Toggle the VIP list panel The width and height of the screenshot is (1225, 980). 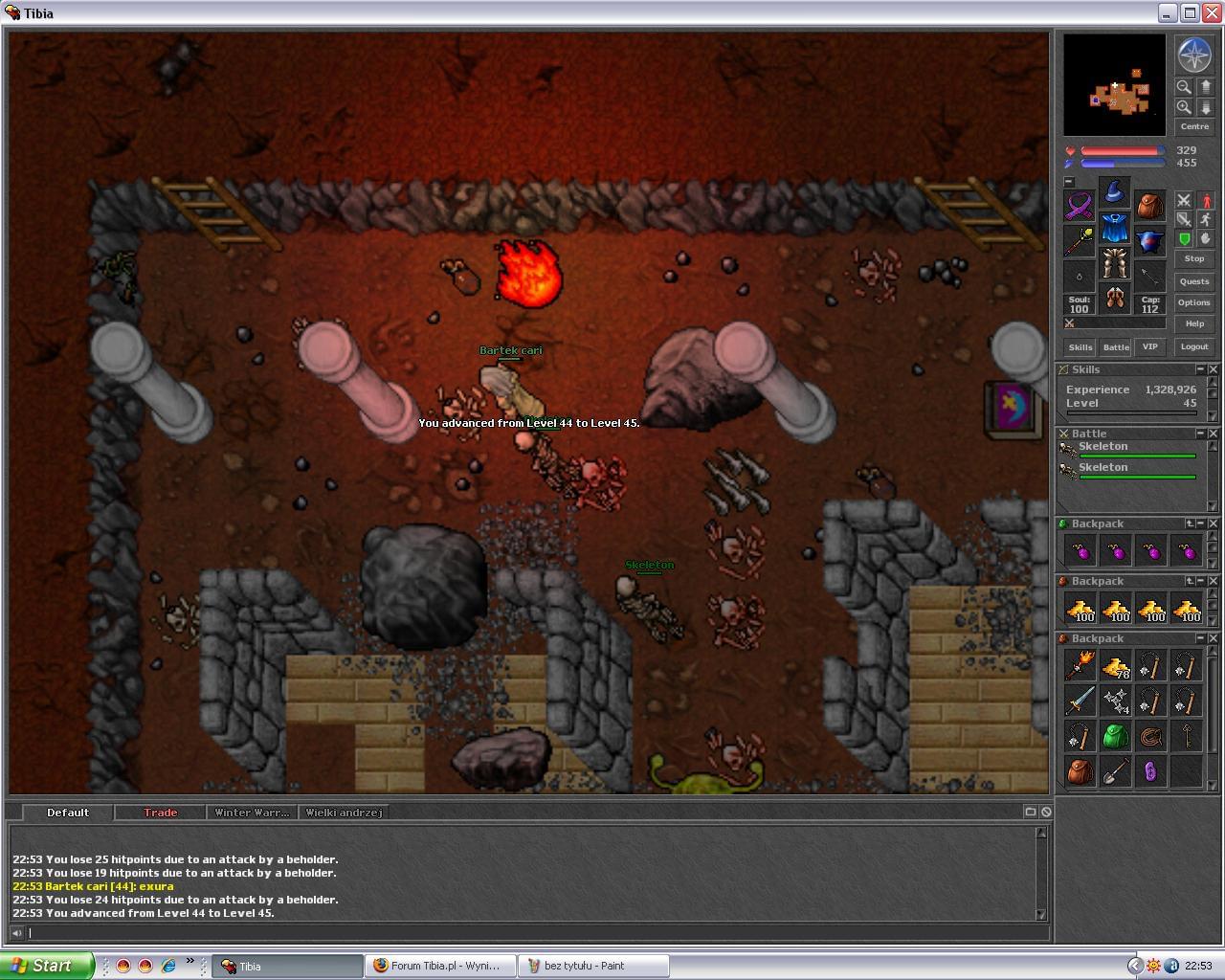[x=1150, y=346]
